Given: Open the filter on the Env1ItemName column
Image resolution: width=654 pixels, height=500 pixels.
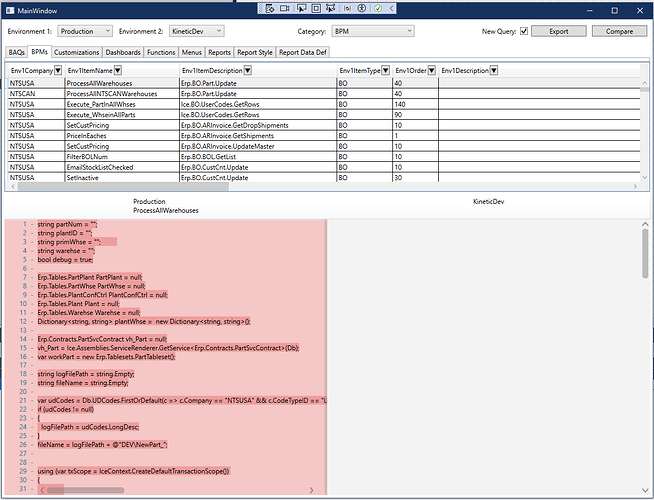Looking at the screenshot, I should point(118,70).
